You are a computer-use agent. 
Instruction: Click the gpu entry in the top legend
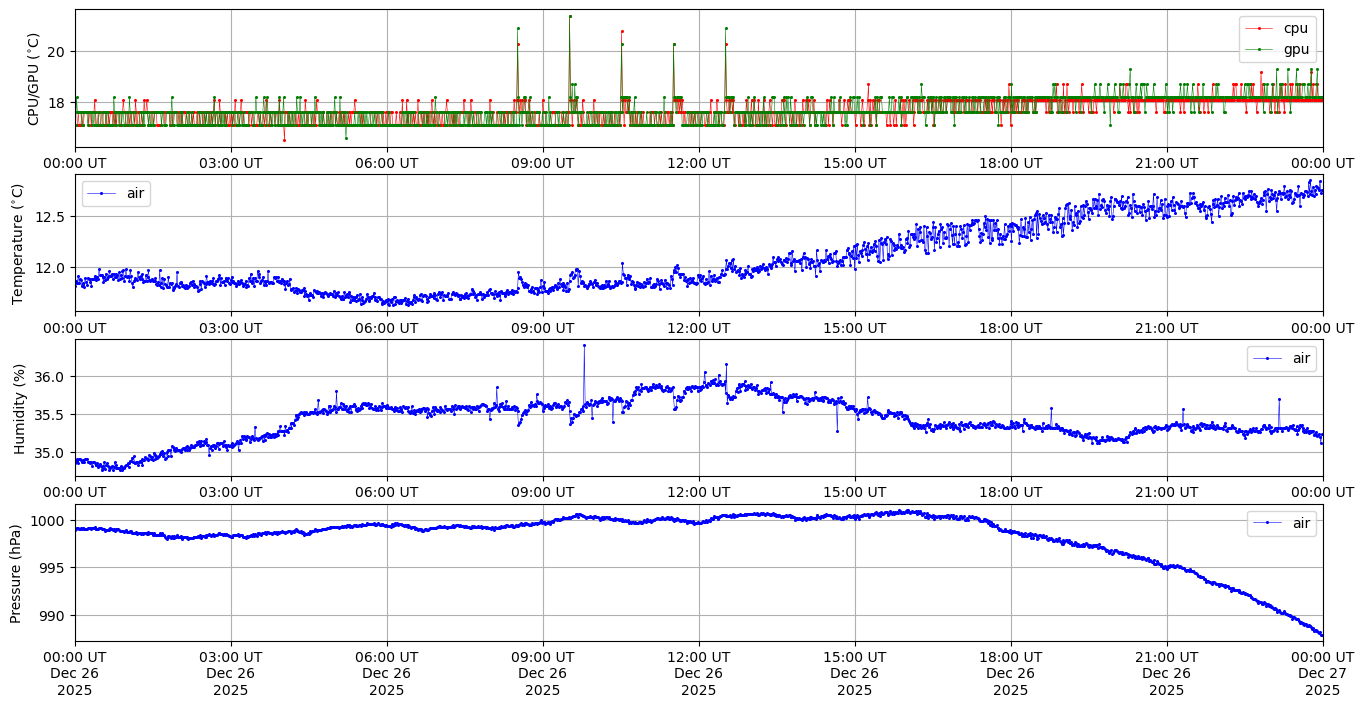pyautogui.click(x=1296, y=49)
